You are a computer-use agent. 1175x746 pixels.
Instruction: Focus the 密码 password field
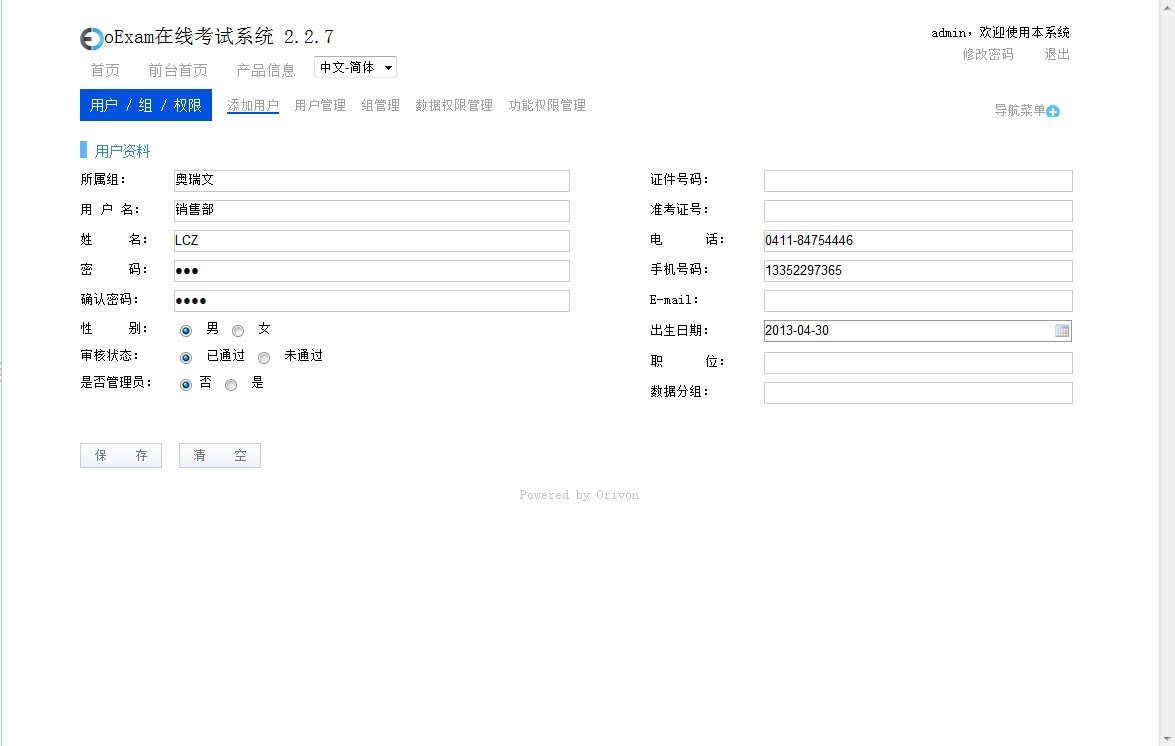tap(372, 270)
